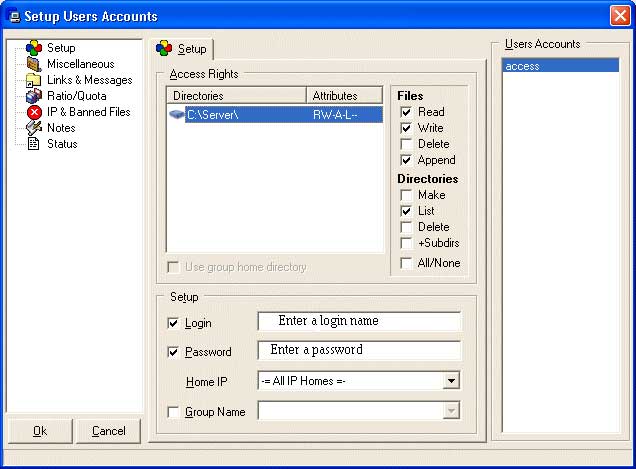Enable the Group Name checkbox
This screenshot has height=469, width=636.
tap(173, 412)
